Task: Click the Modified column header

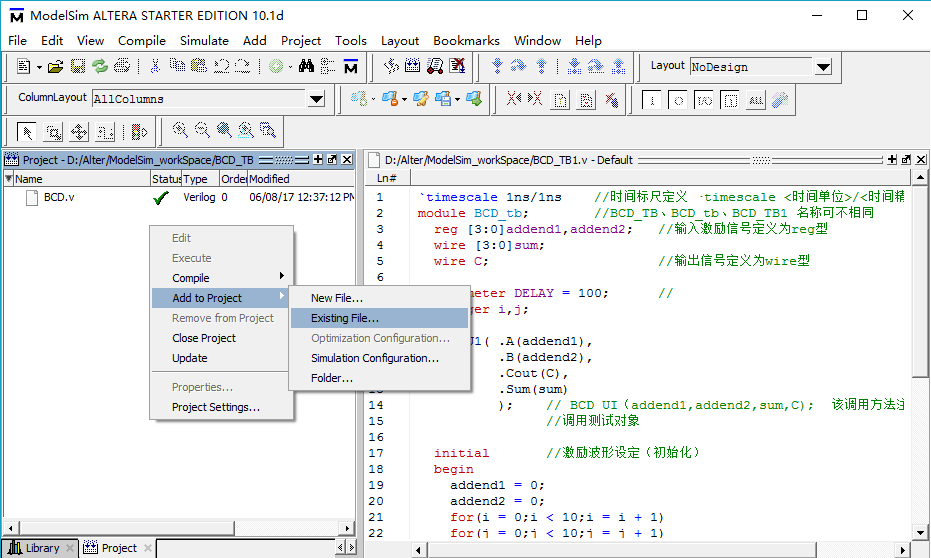Action: 301,179
